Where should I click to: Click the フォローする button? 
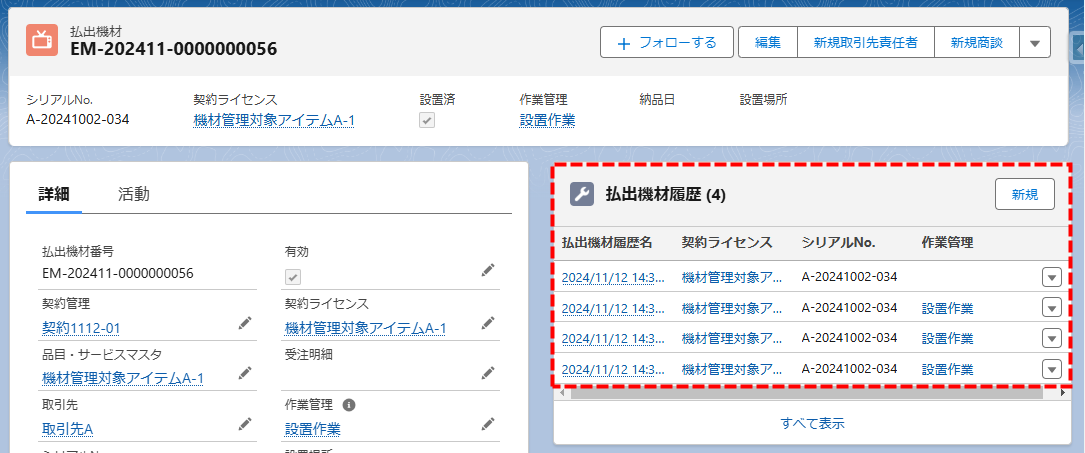[667, 43]
